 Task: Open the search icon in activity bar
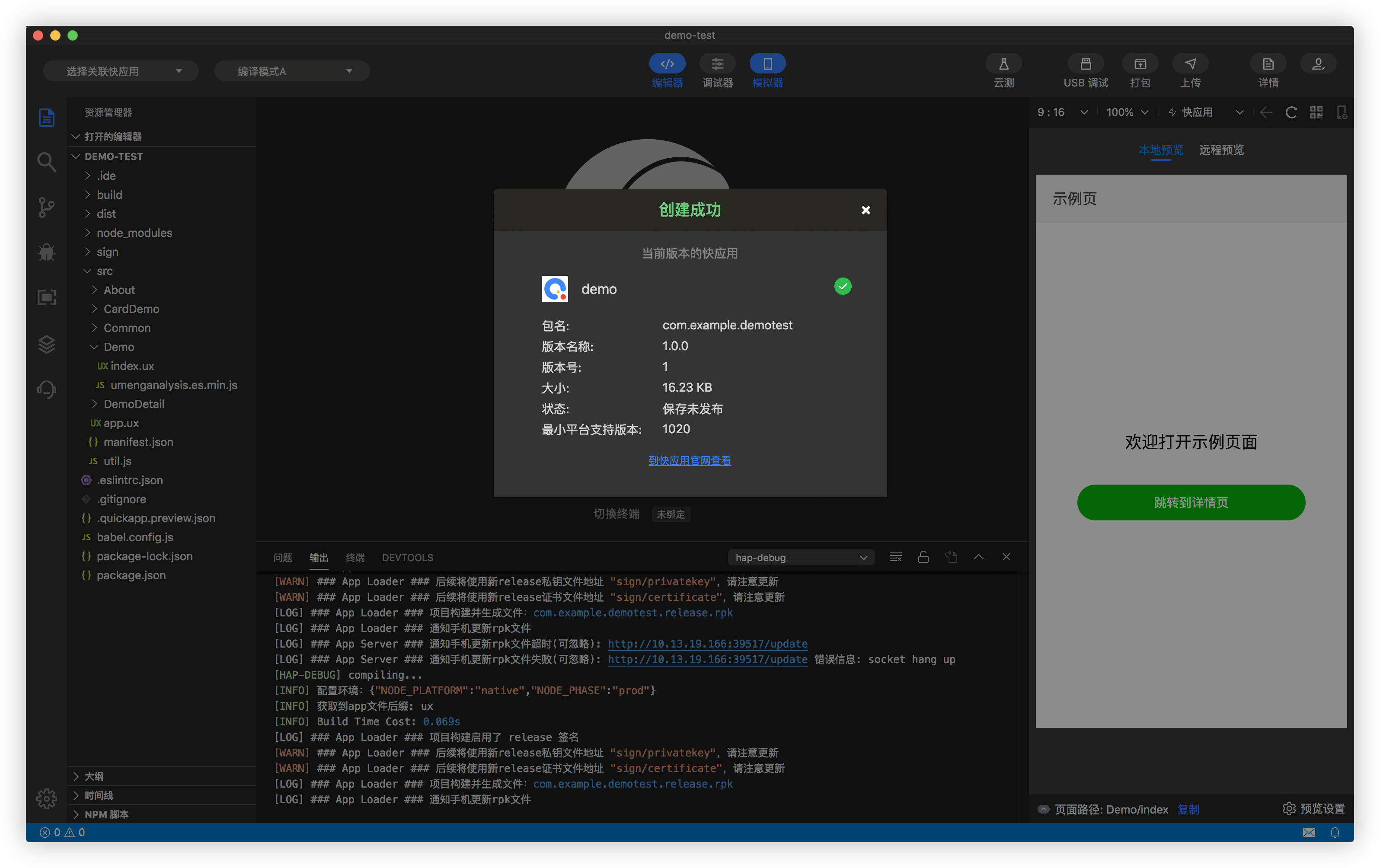point(46,162)
